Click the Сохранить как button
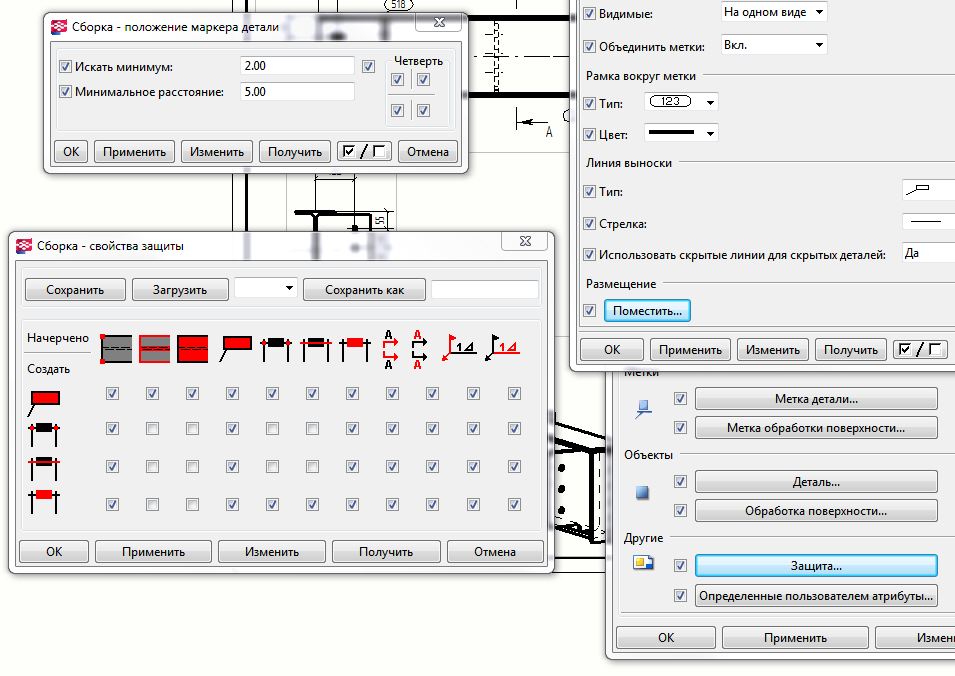This screenshot has width=955, height=676. click(x=364, y=290)
